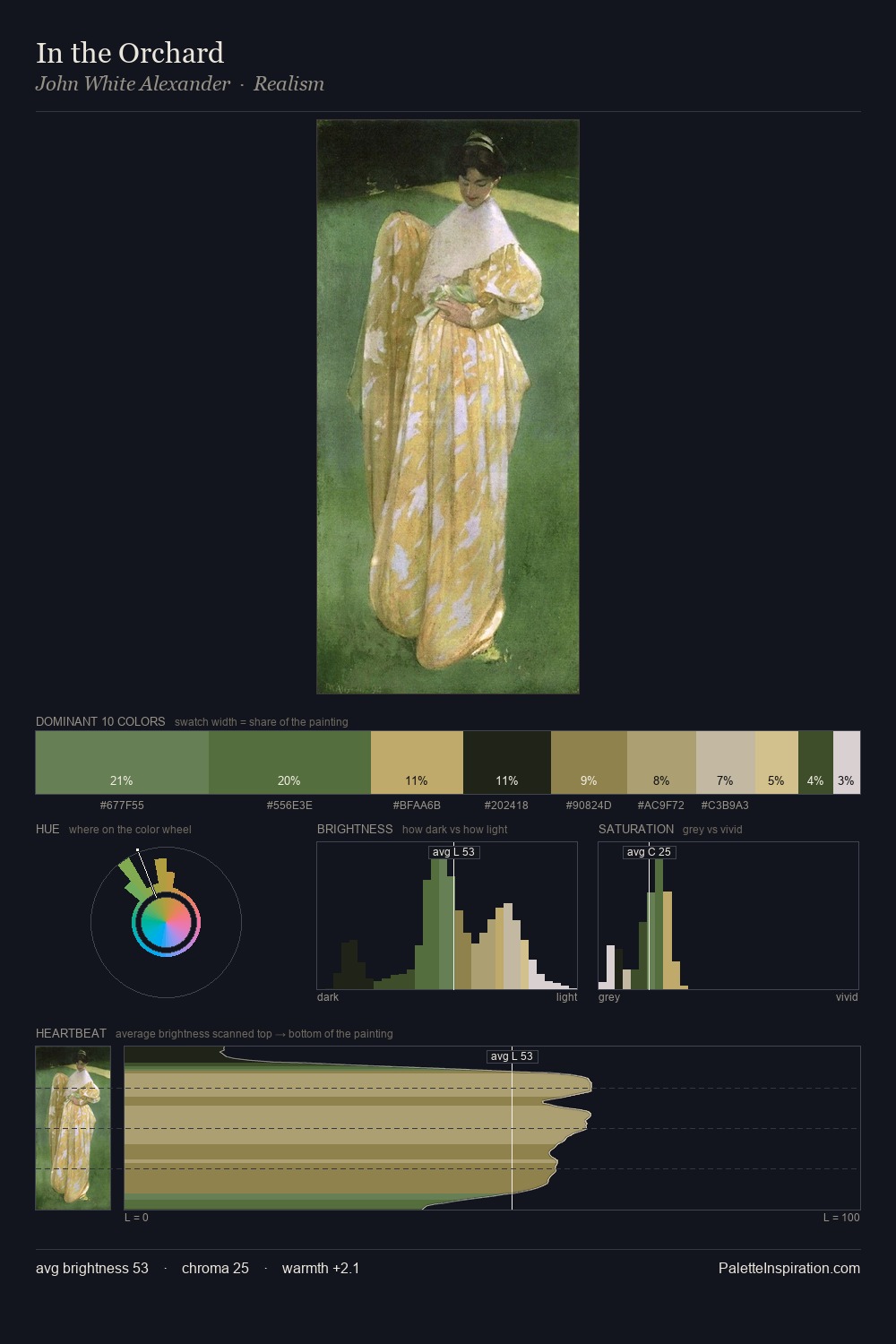Image resolution: width=896 pixels, height=1344 pixels.
Task: Choose the 7% beige swatch #C3B9A3
Action: 726,762
